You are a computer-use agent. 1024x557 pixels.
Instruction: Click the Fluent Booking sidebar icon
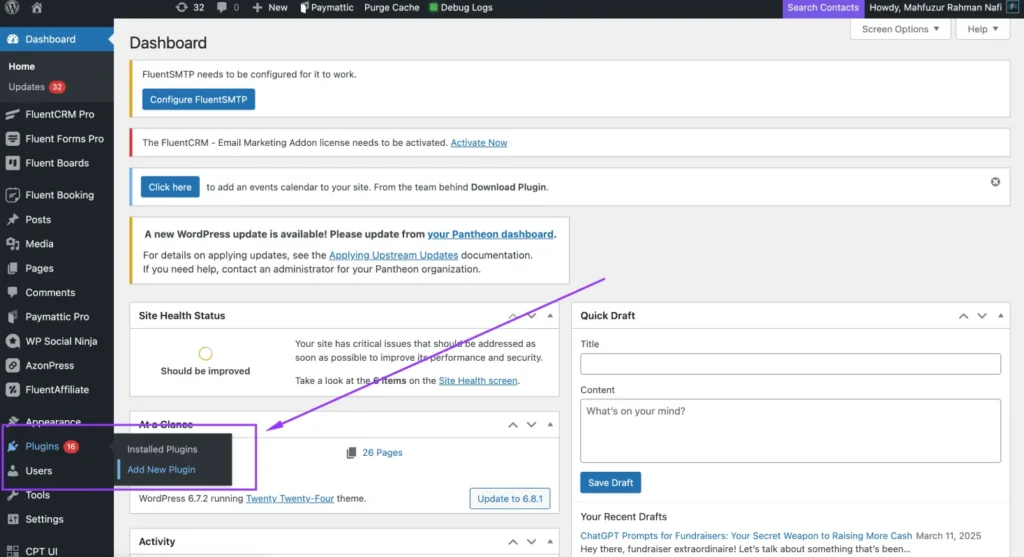click(x=12, y=195)
